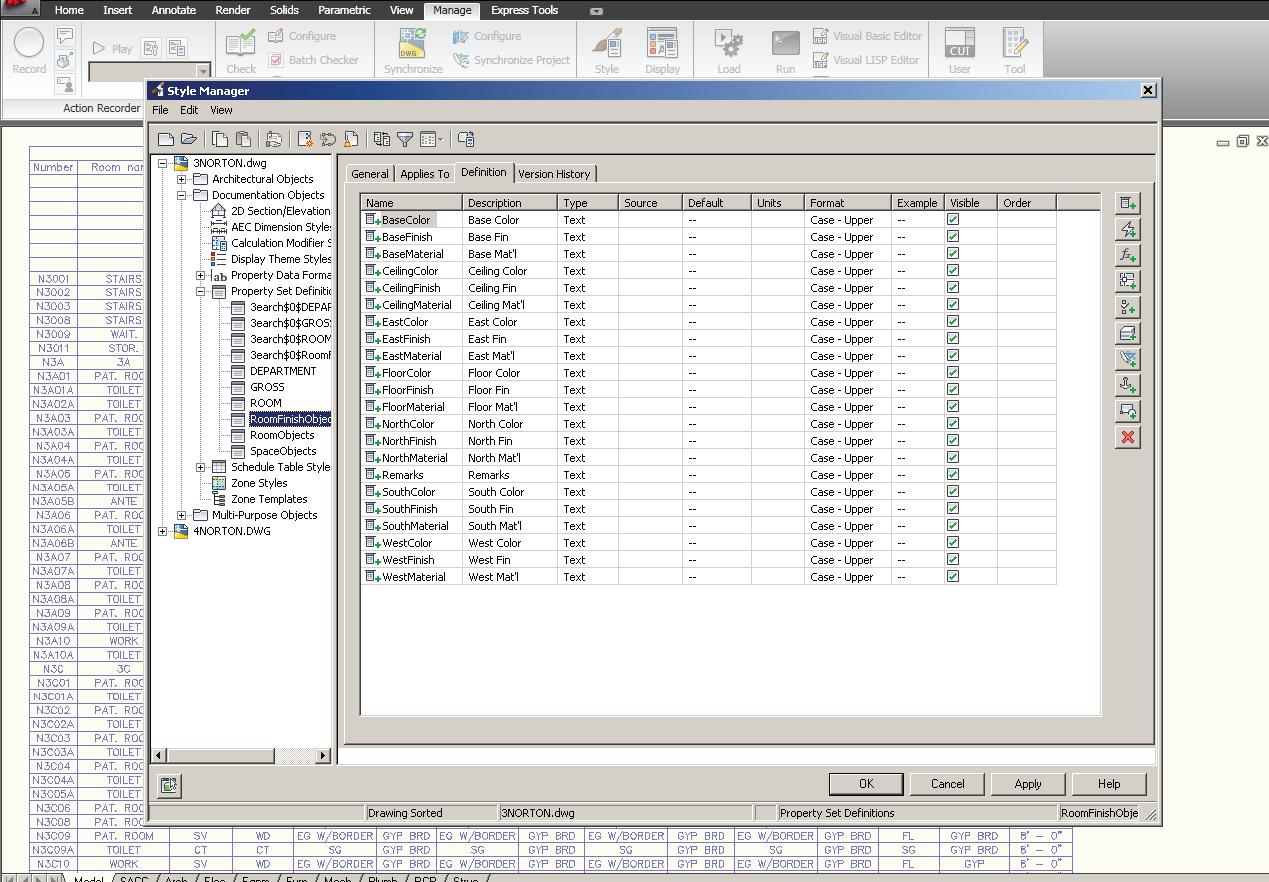The width and height of the screenshot is (1269, 882).
Task: Click the red X Remove property button
Action: pyautogui.click(x=1128, y=437)
